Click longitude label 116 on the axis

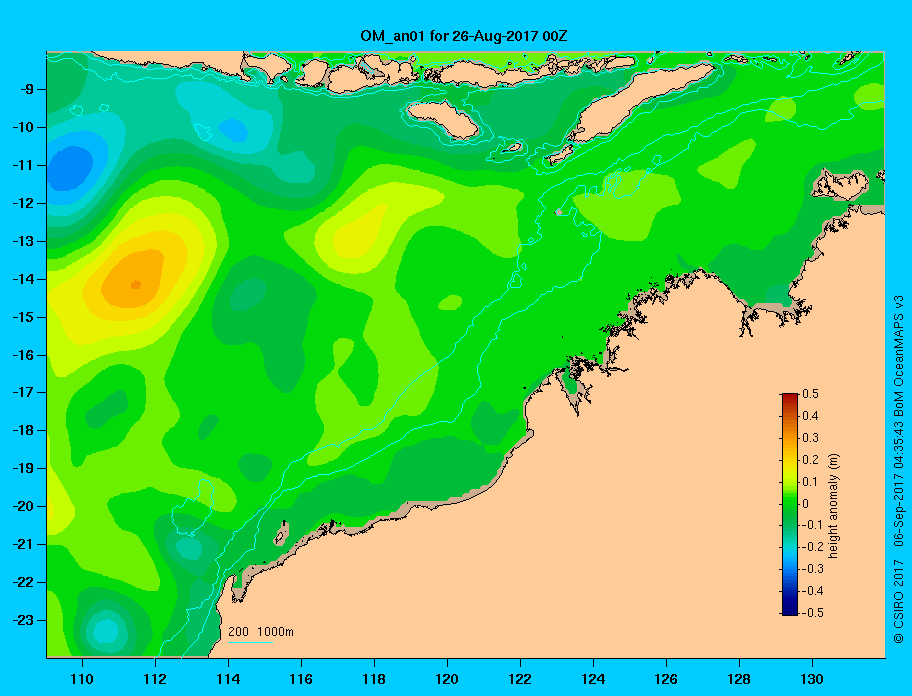(301, 679)
